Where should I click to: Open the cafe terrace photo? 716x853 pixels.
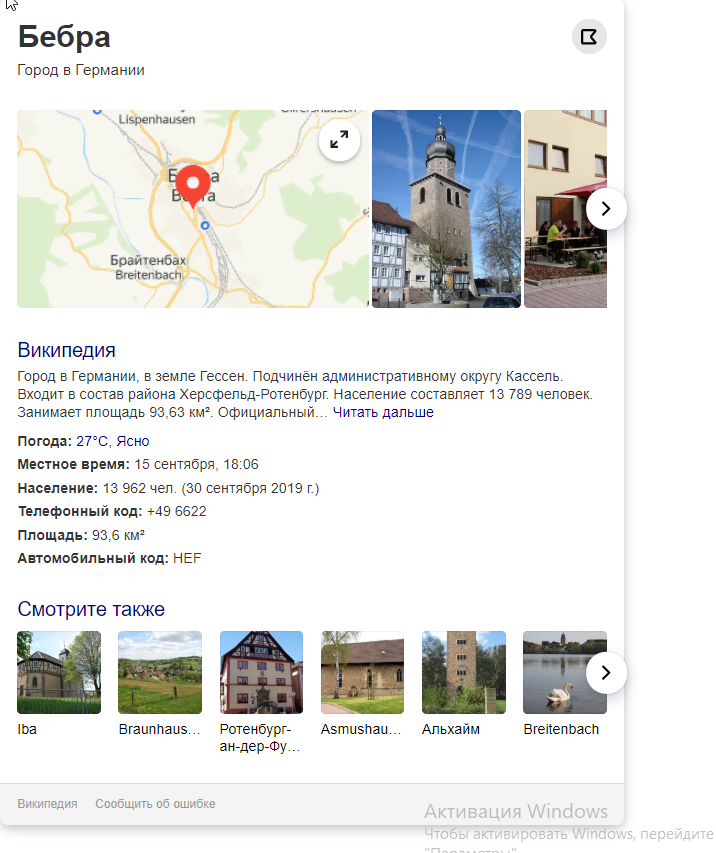[x=565, y=209]
